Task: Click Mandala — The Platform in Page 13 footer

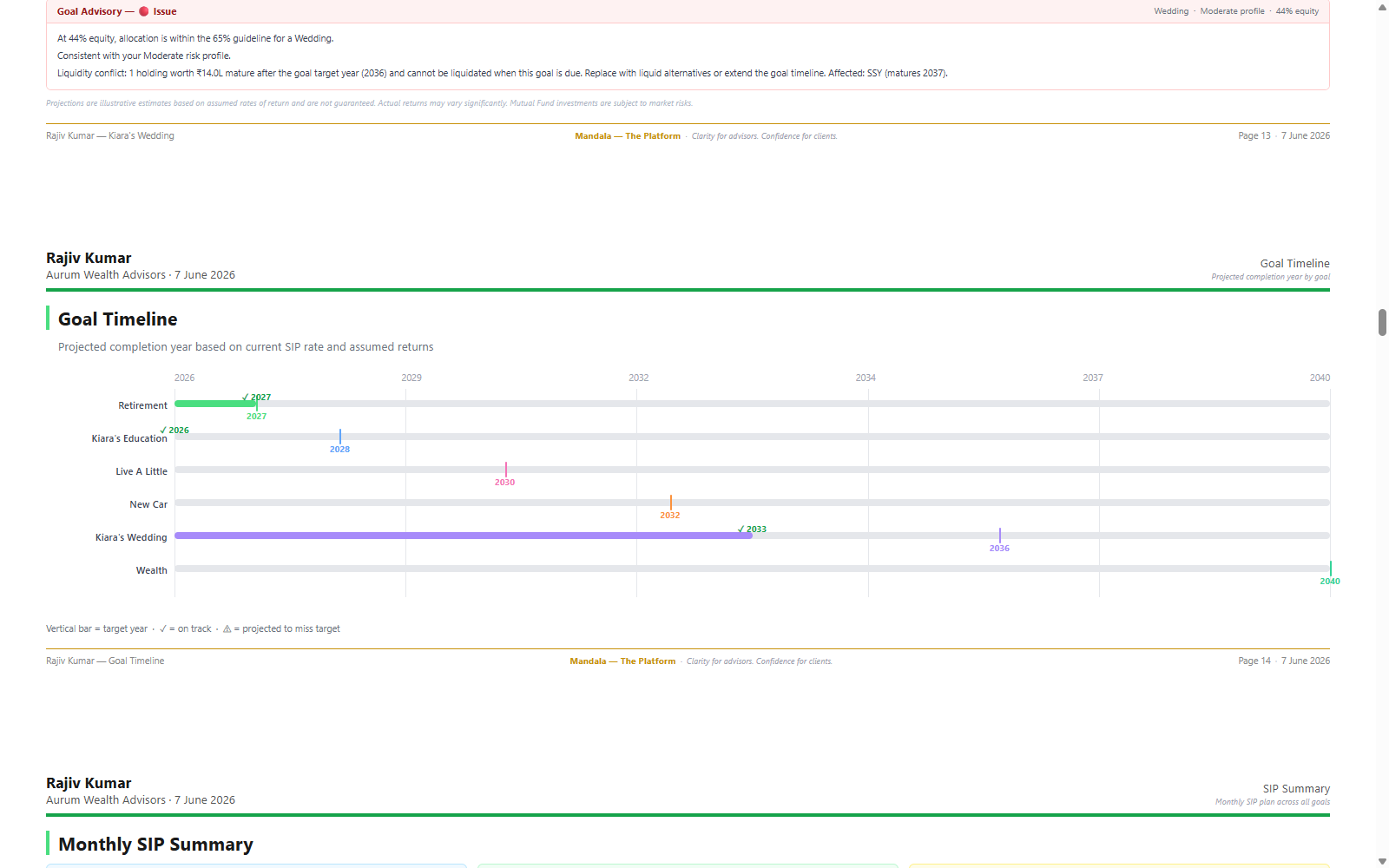Action: coord(628,136)
